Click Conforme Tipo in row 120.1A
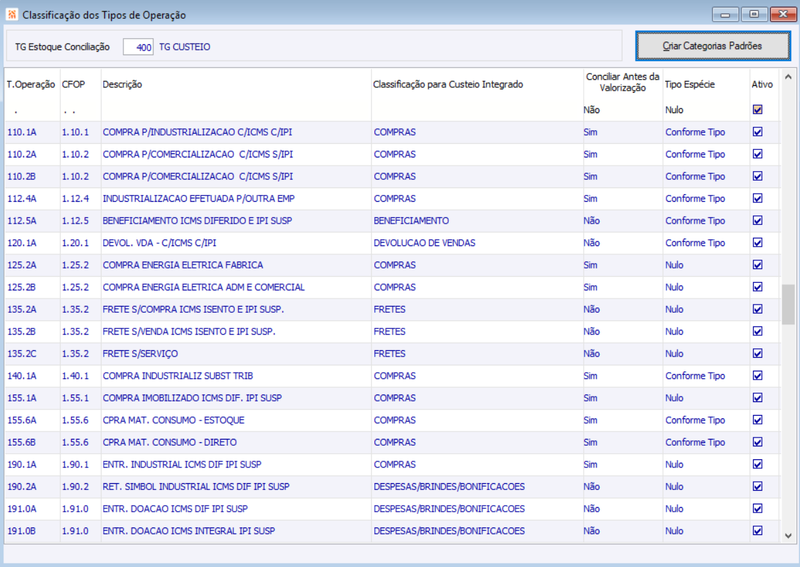Screen dimensions: 800x567 pos(695,243)
